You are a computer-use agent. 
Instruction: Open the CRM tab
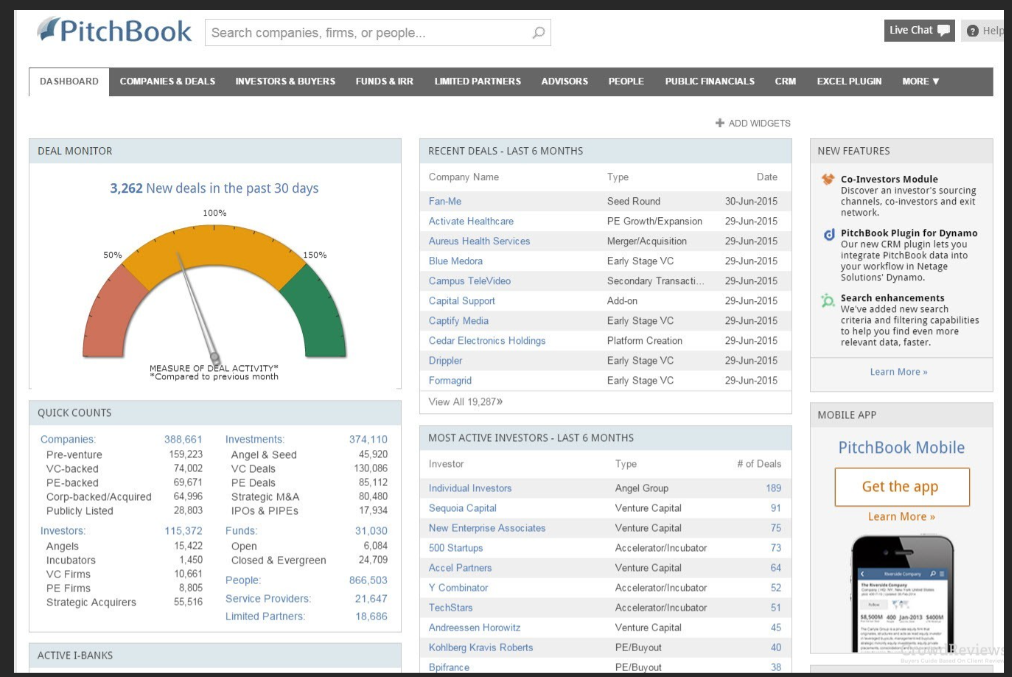point(785,81)
